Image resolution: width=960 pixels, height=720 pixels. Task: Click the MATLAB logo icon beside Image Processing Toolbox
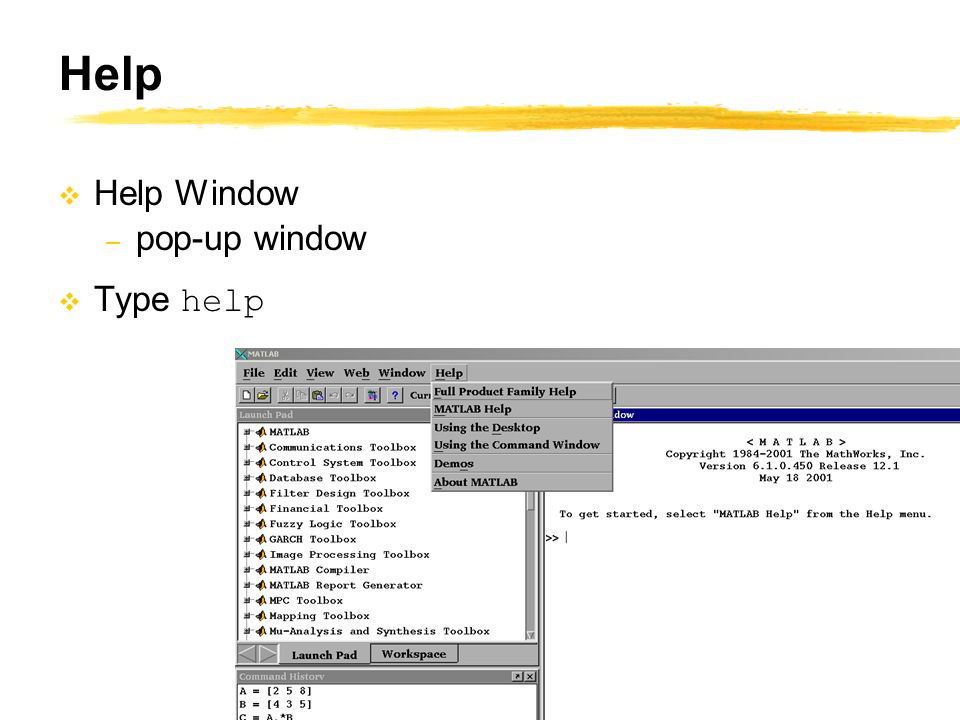pyautogui.click(x=261, y=555)
